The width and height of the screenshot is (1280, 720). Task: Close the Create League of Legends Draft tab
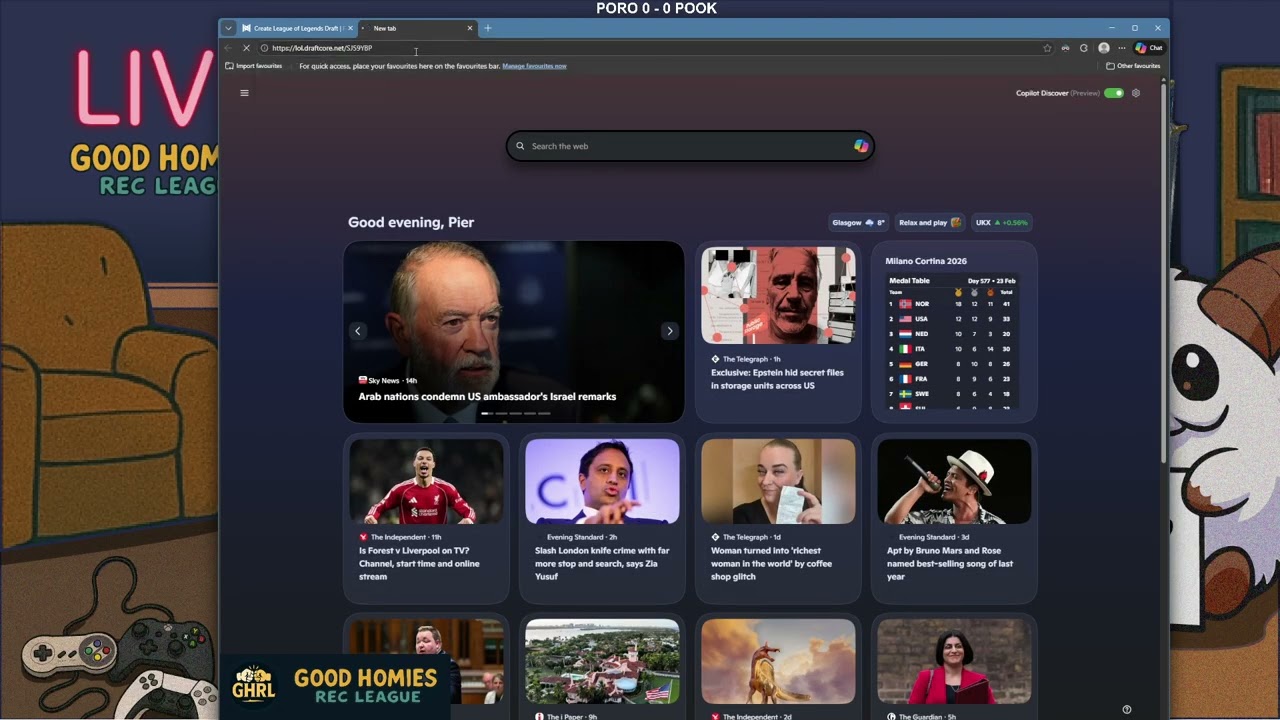click(350, 28)
